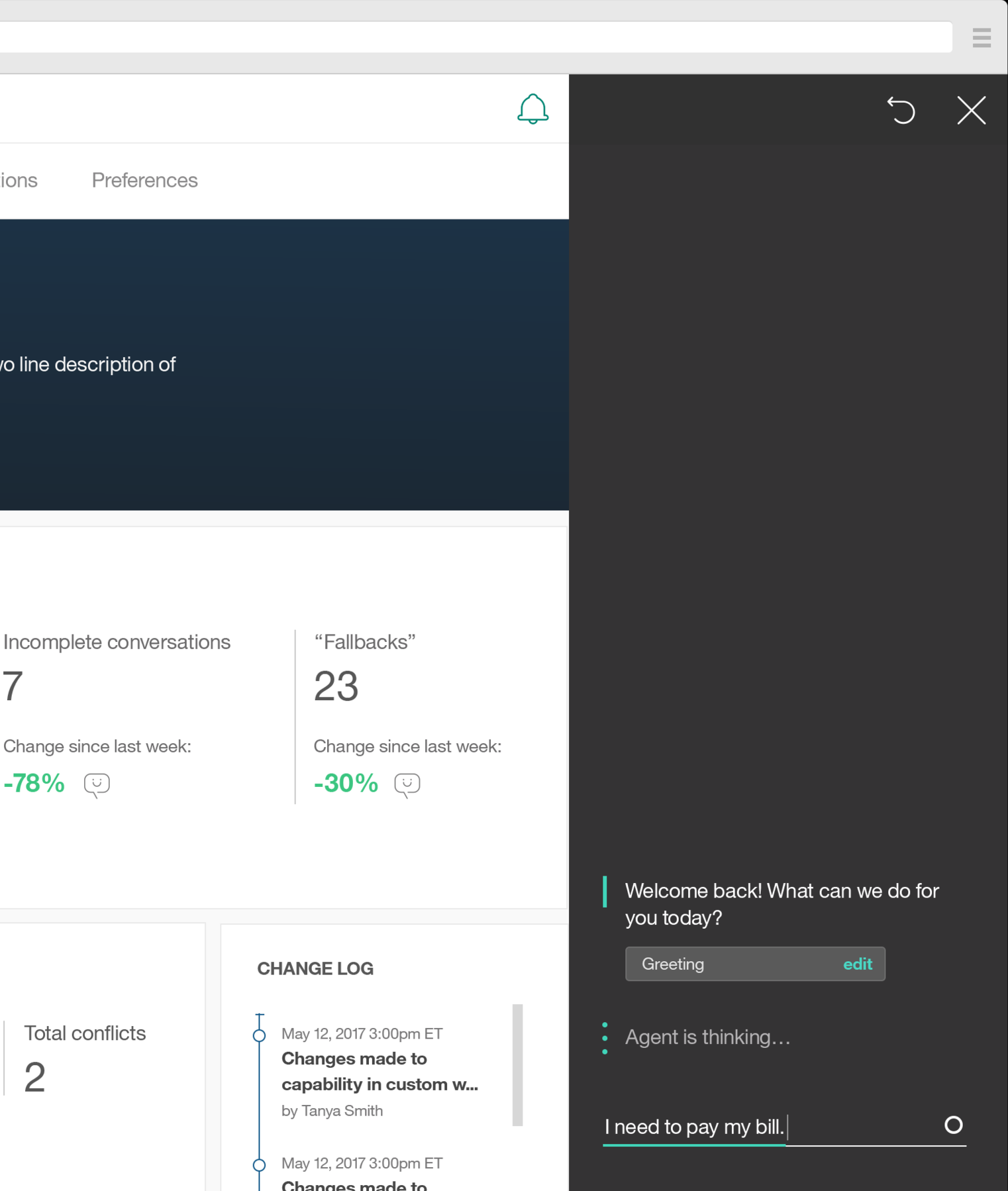Click the browser address bar
1008x1191 pixels.
click(x=476, y=37)
